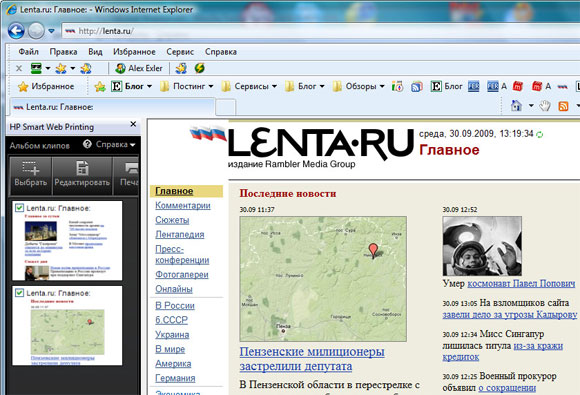Click the Выбрать selection tool icon
The height and width of the screenshot is (395, 580).
31,168
